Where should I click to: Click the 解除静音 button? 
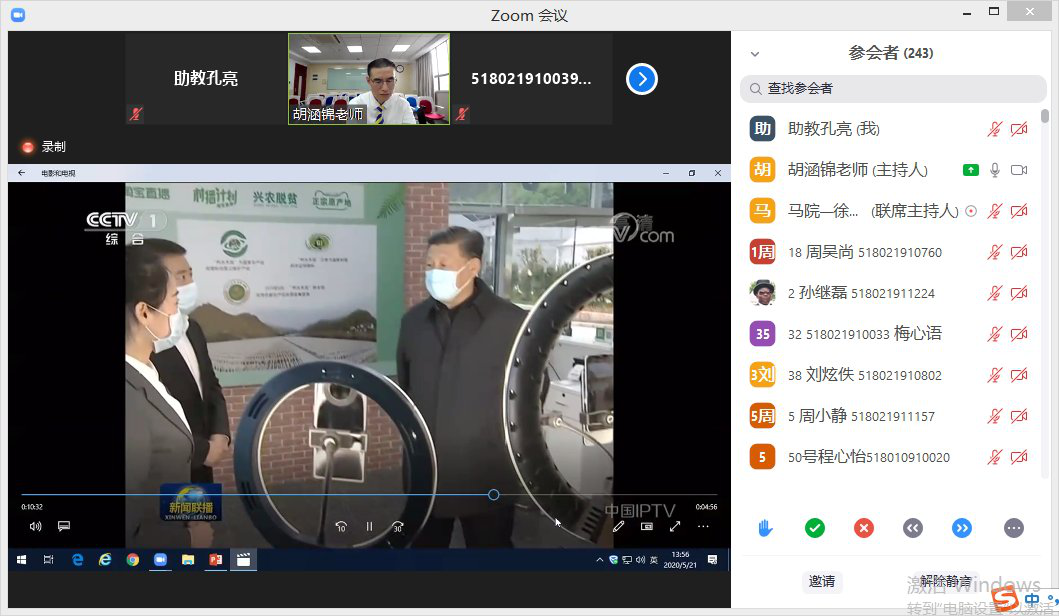pos(946,581)
